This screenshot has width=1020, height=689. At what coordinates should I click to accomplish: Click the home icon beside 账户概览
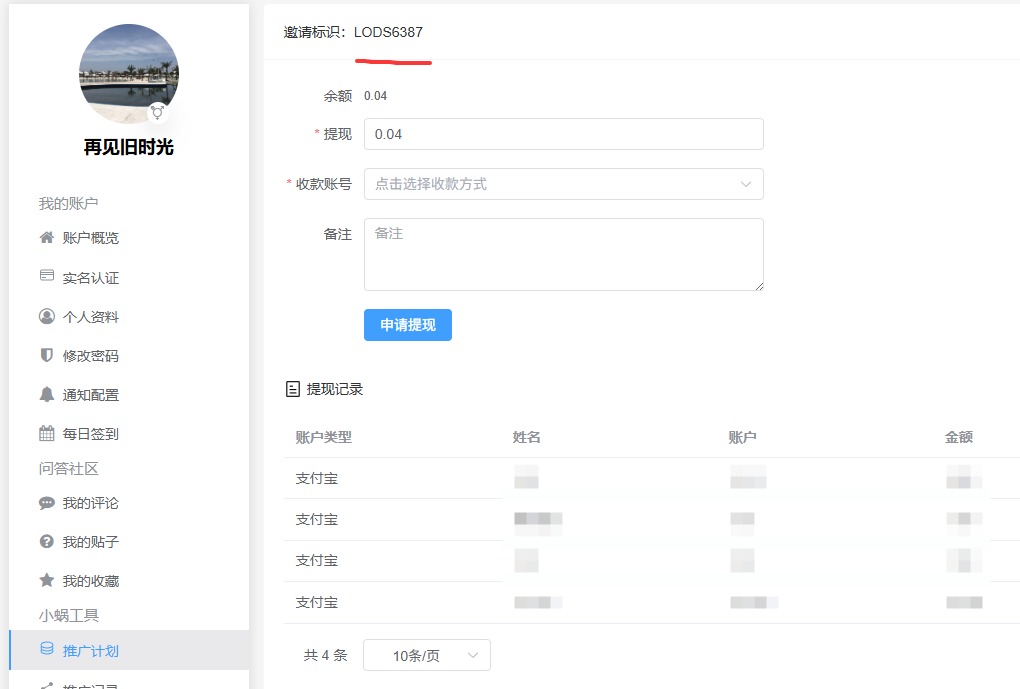click(46, 238)
